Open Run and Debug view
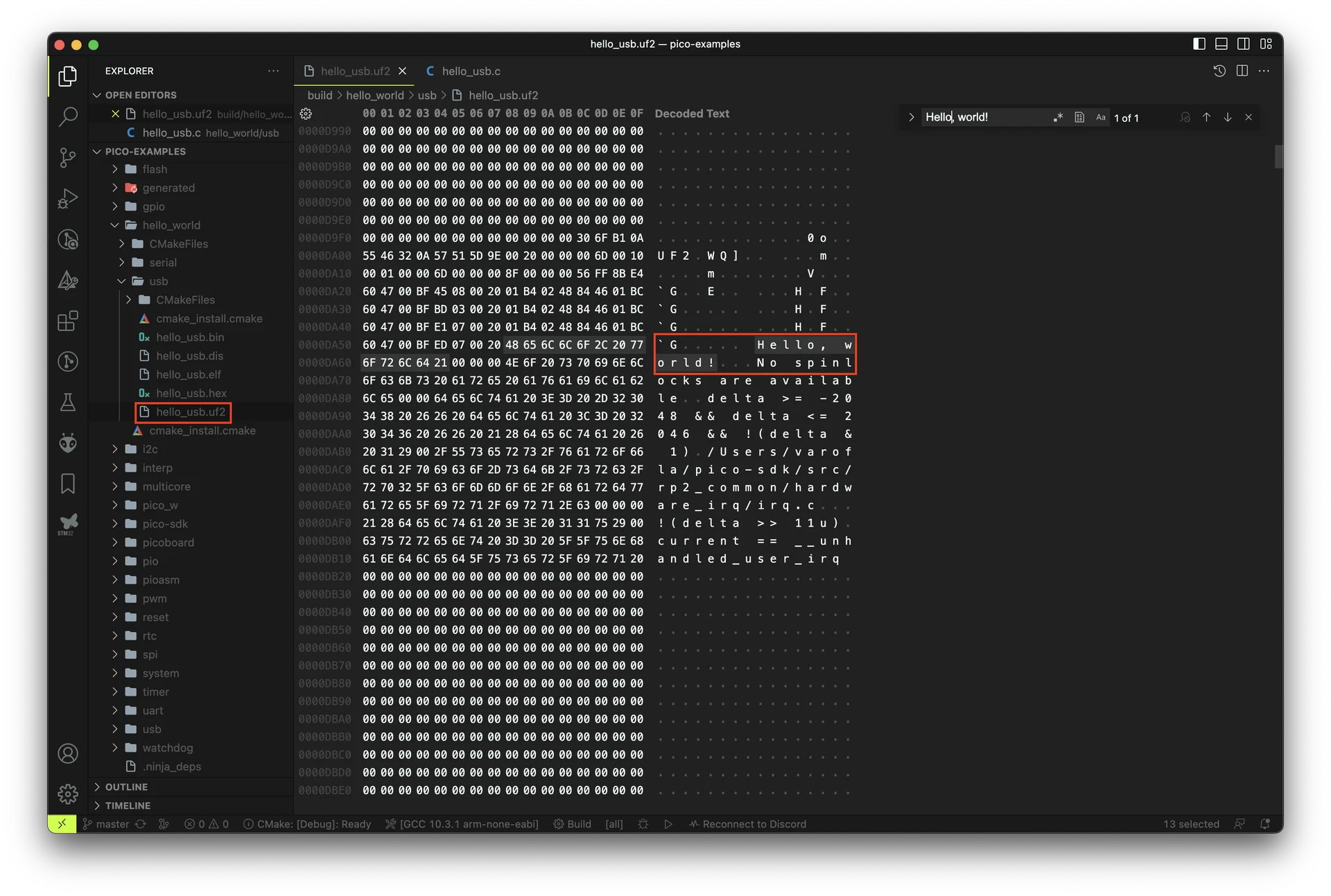Viewport: 1331px width, 896px height. click(67, 199)
